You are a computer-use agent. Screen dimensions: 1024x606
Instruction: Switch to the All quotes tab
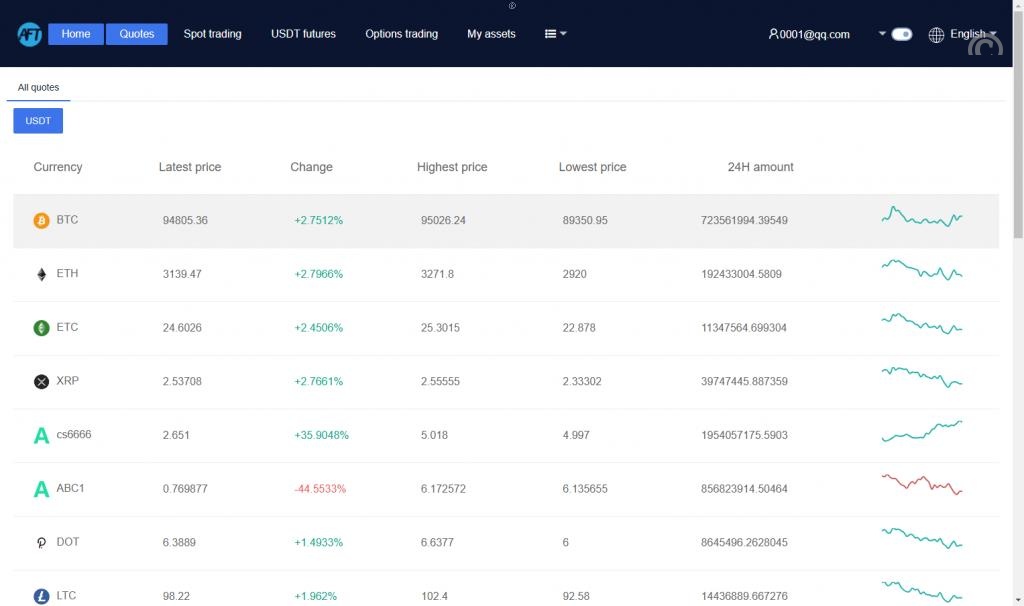[x=38, y=88]
